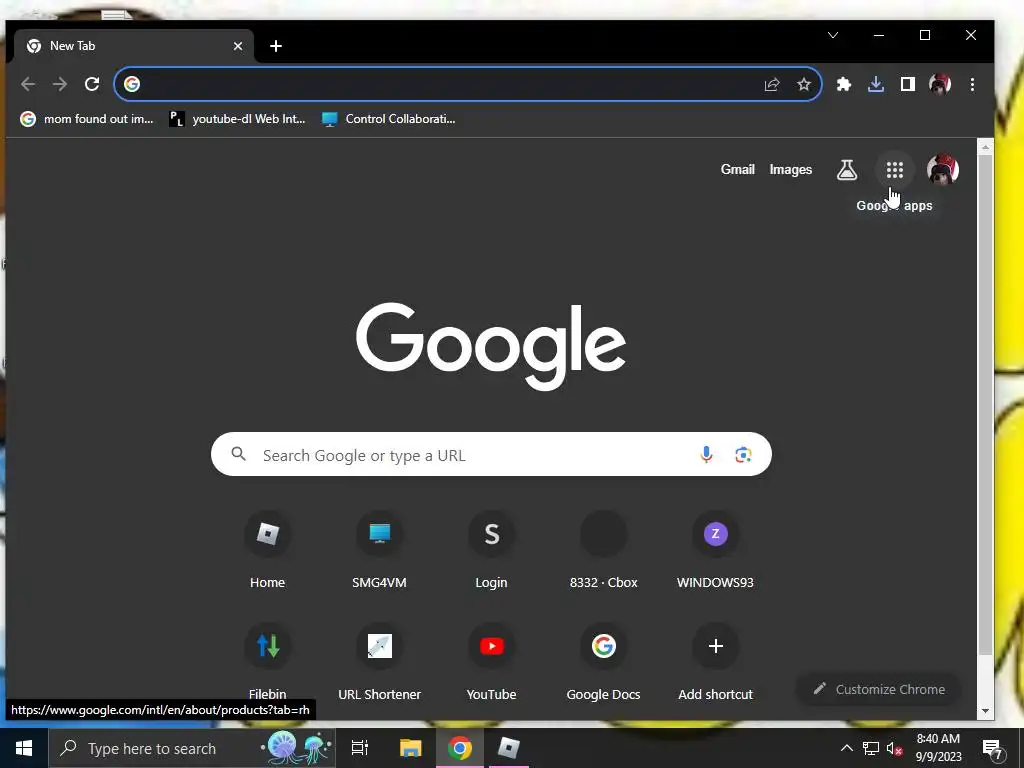The width and height of the screenshot is (1024, 768).
Task: Reload the page
Action: pos(92,84)
